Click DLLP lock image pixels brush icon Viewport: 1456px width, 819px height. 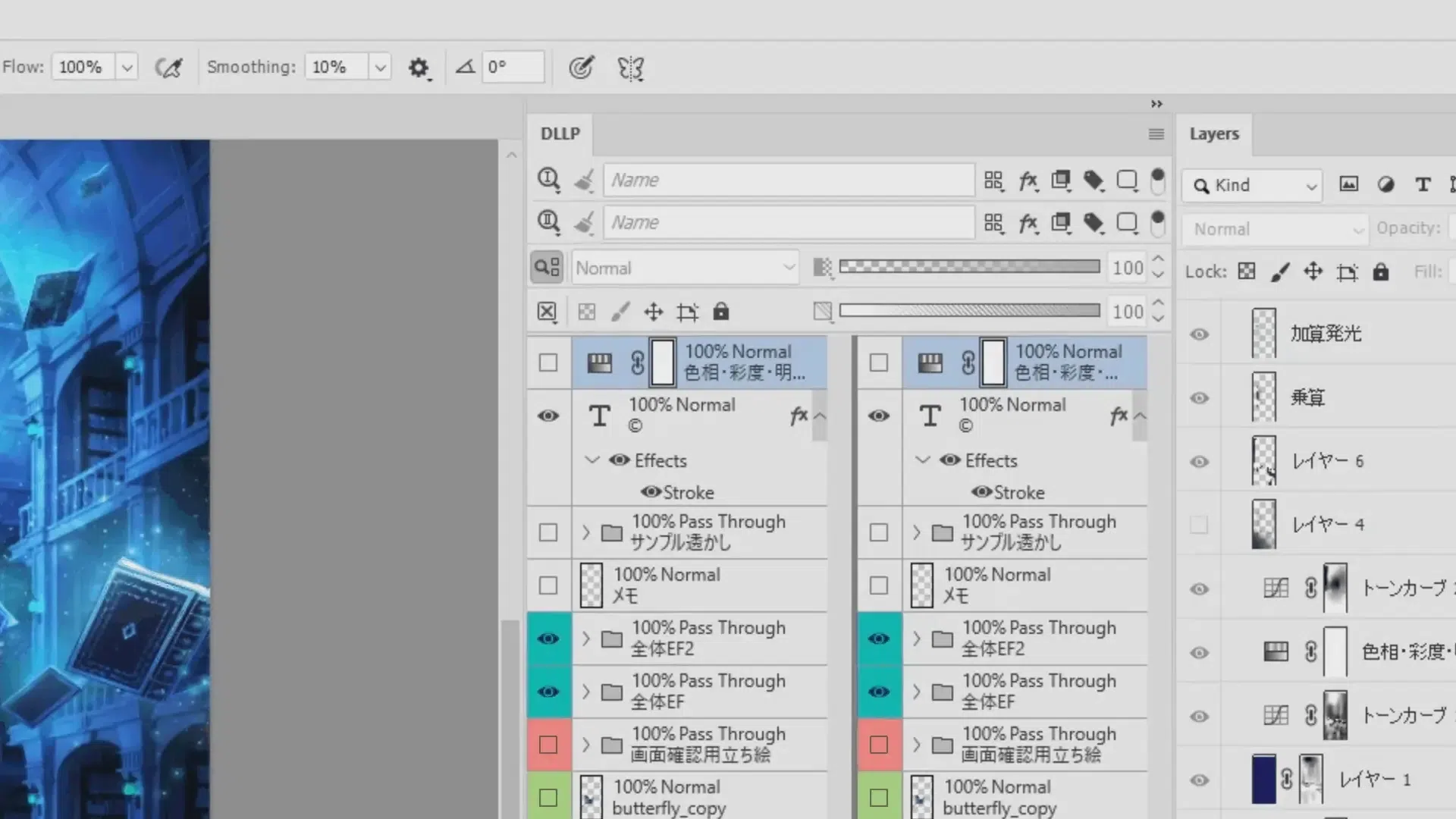[620, 312]
